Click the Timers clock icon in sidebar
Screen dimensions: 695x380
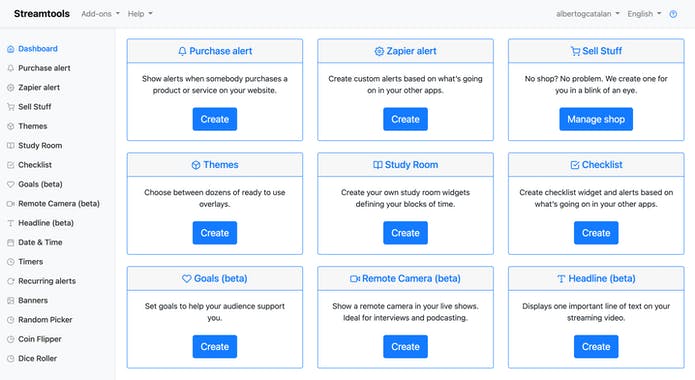(x=11, y=262)
